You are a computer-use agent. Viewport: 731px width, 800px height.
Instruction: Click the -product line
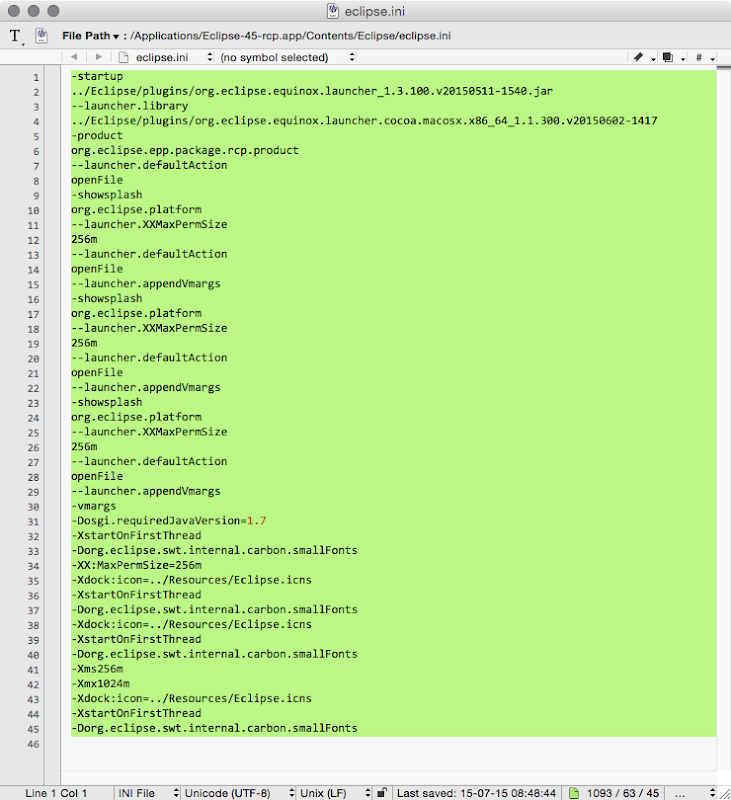click(97, 135)
